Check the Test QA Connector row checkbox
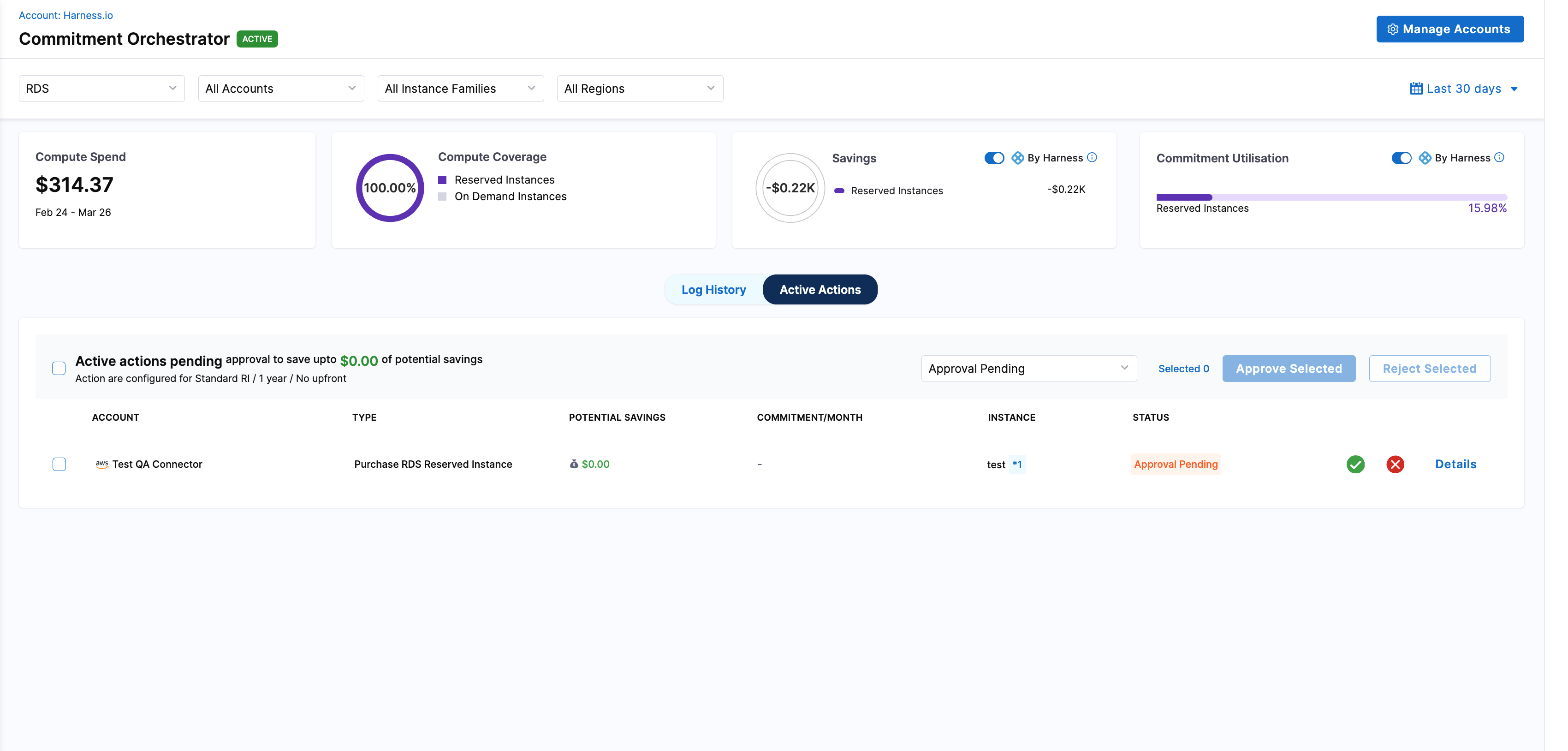1568x751 pixels. [x=59, y=464]
